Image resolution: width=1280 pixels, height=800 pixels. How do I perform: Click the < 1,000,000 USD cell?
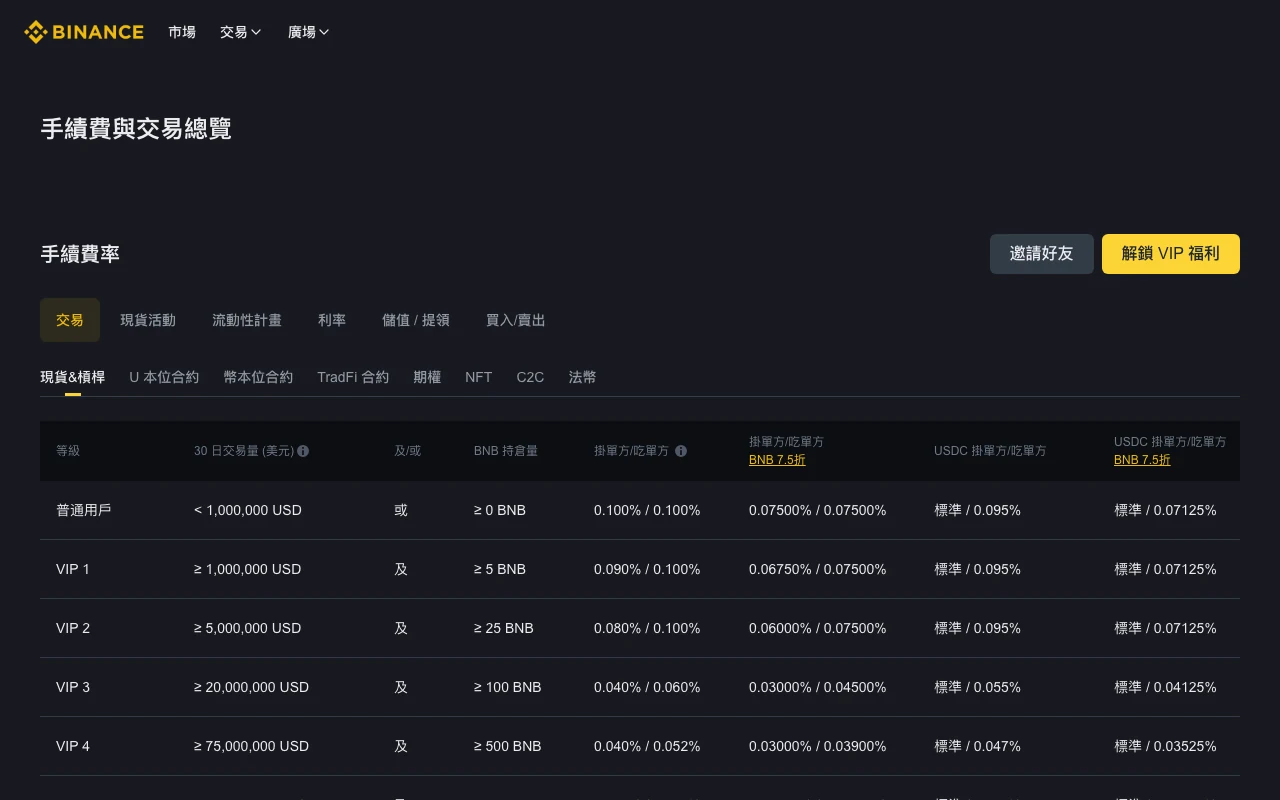(x=248, y=510)
